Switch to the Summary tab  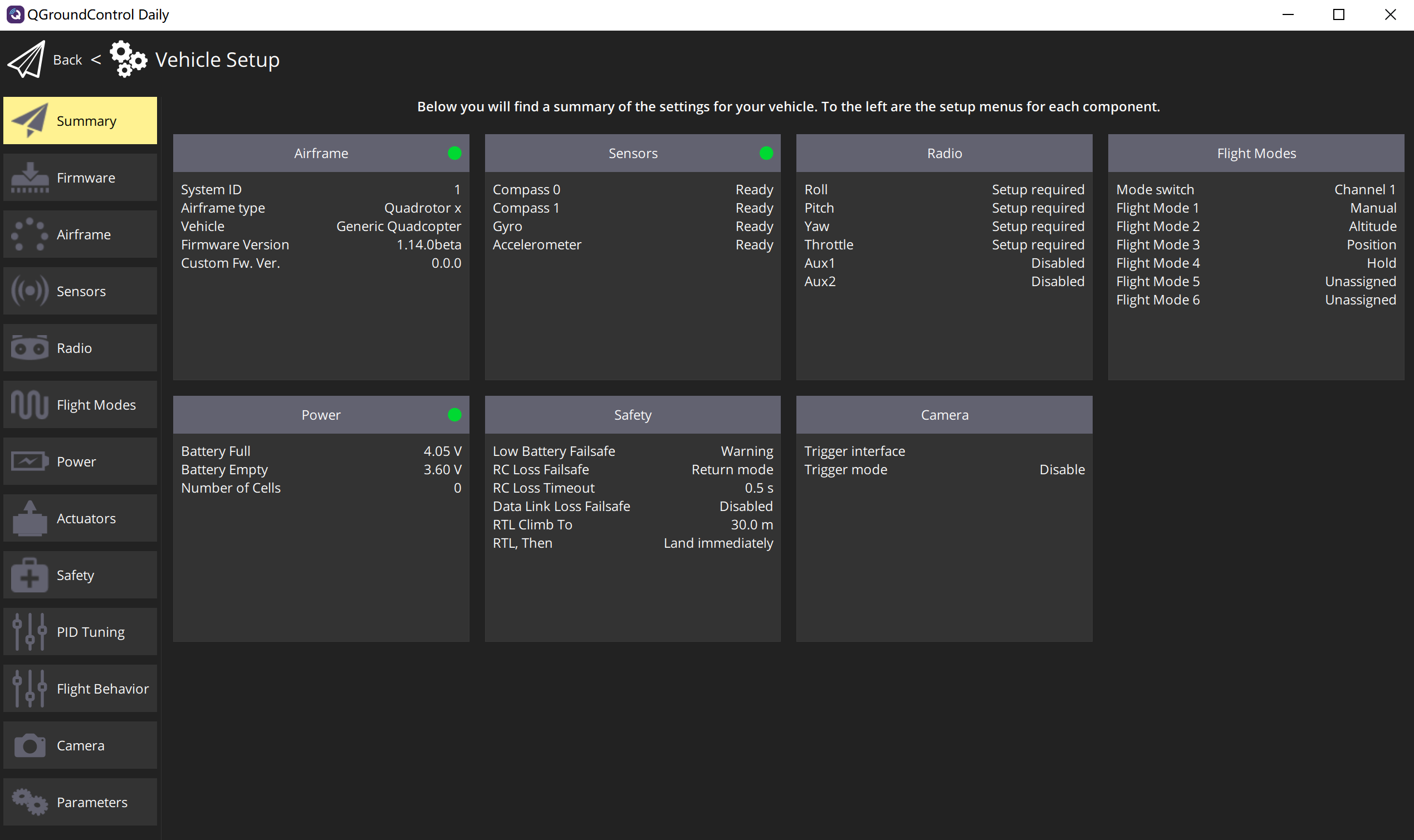point(80,120)
